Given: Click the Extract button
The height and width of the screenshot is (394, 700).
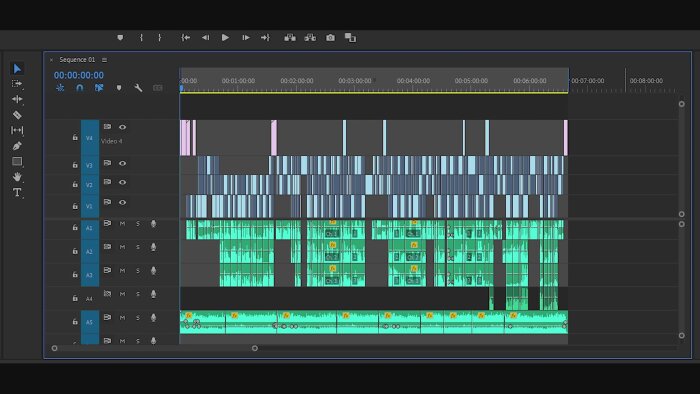Looking at the screenshot, I should (x=310, y=38).
